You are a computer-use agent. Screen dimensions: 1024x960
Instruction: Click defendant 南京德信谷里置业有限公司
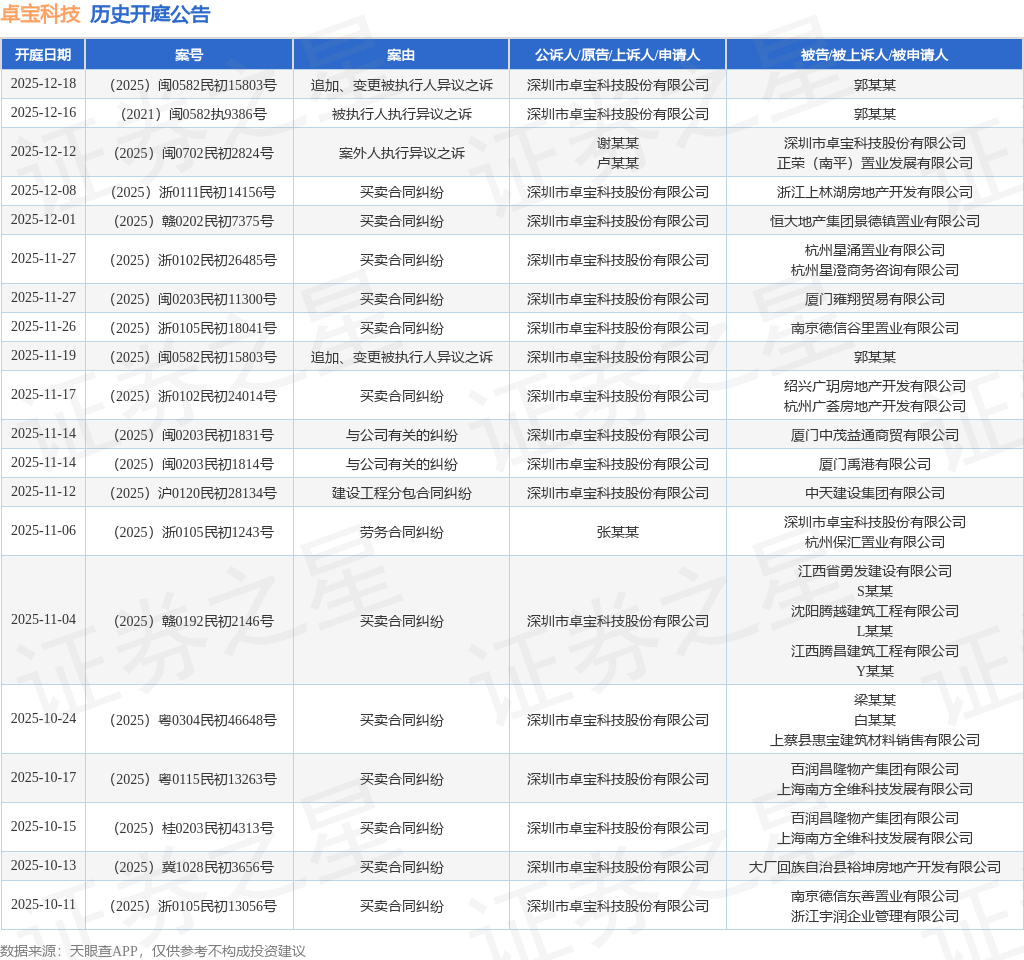(x=874, y=328)
